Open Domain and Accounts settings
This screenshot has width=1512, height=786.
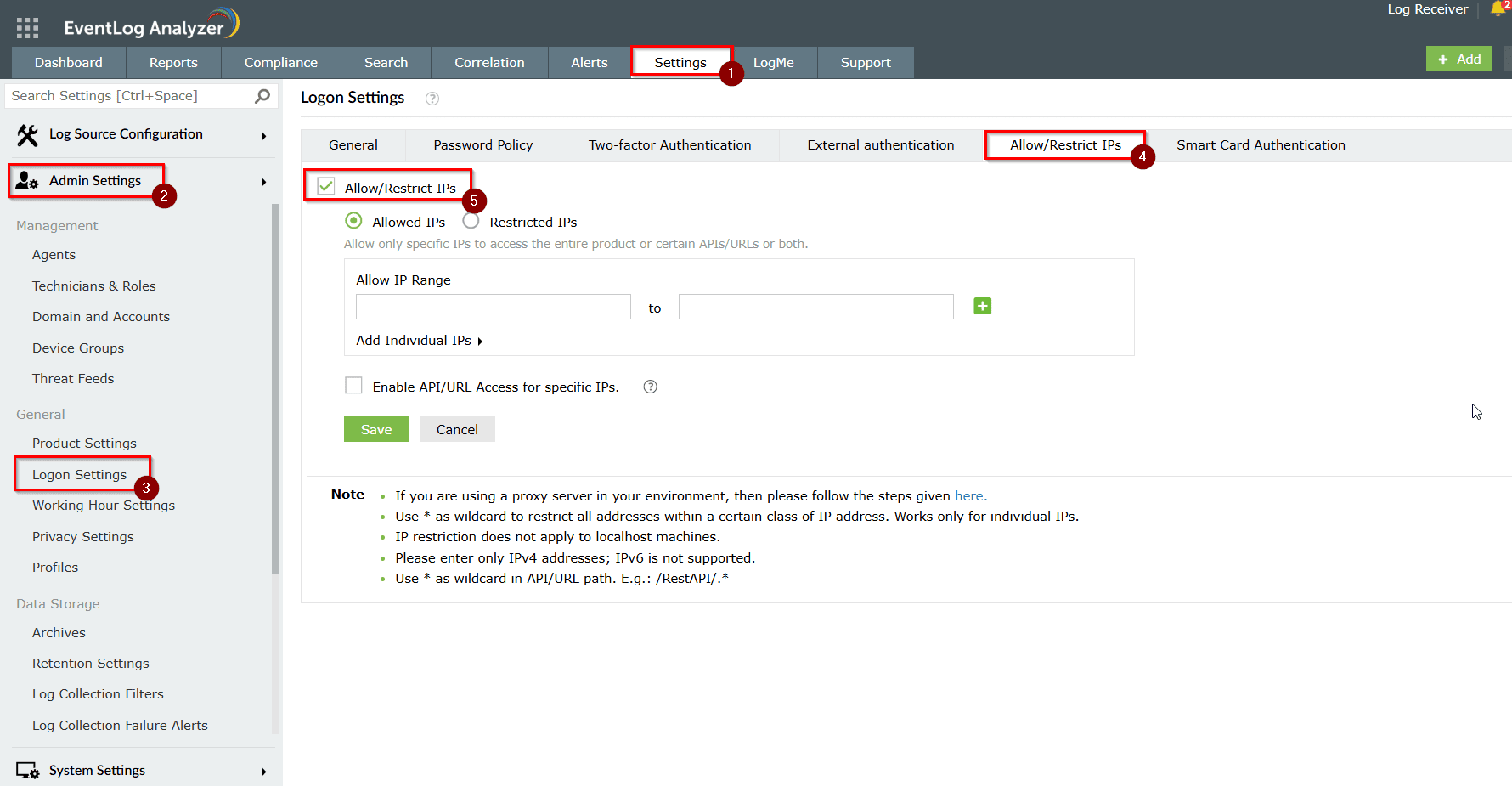[x=101, y=317]
